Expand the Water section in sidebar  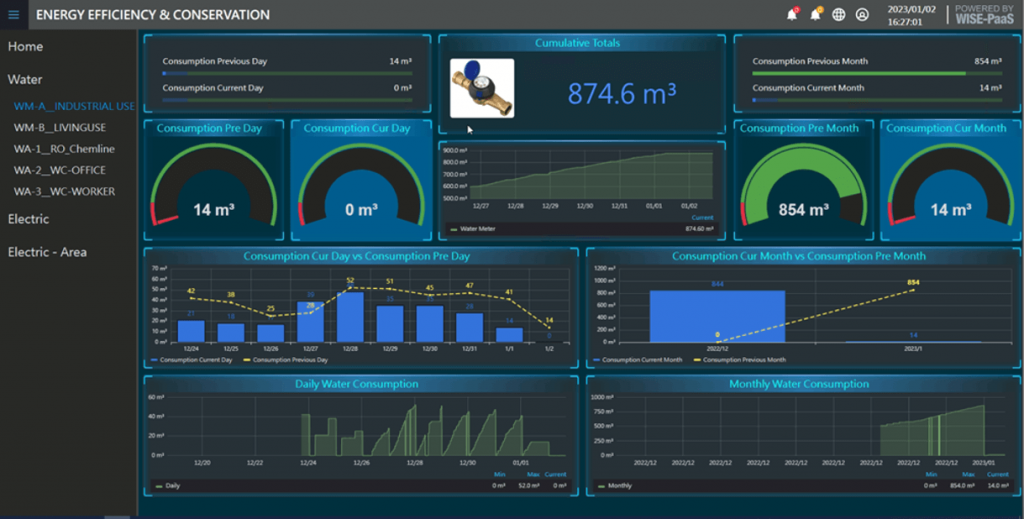pos(25,79)
